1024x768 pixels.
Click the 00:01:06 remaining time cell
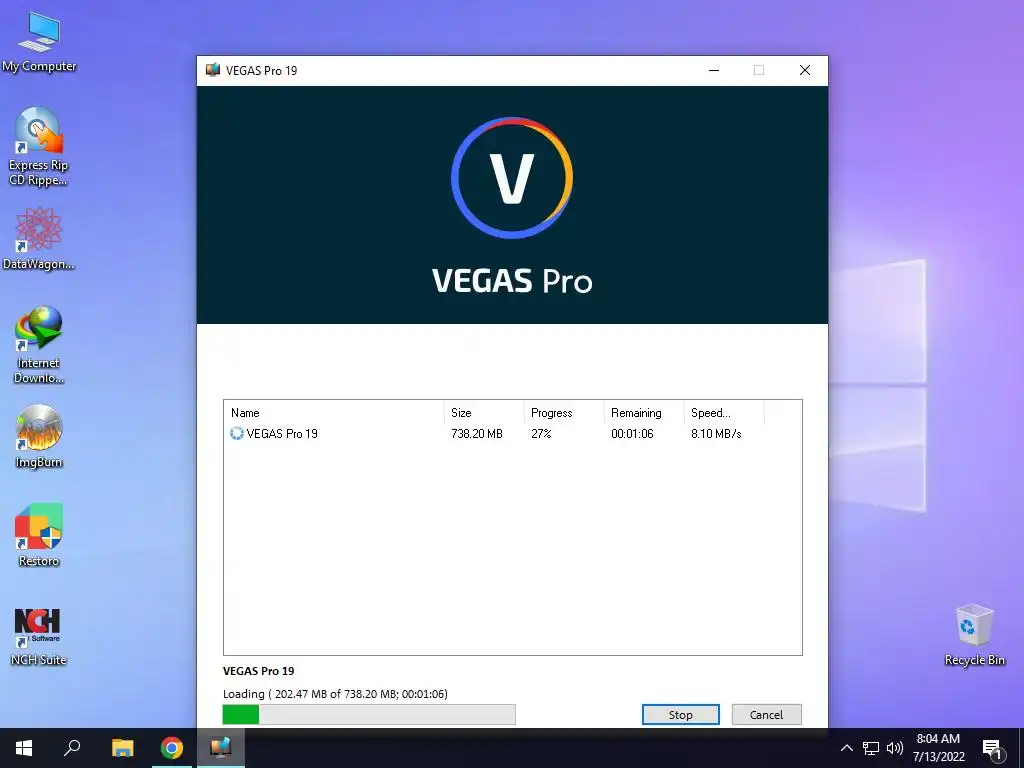coord(632,434)
